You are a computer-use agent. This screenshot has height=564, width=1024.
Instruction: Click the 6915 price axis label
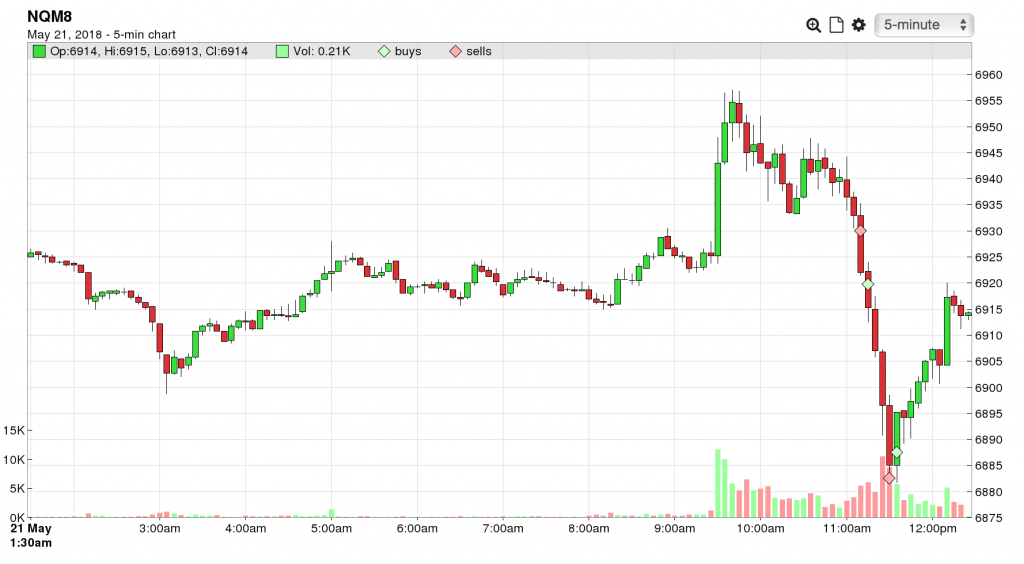coord(989,310)
